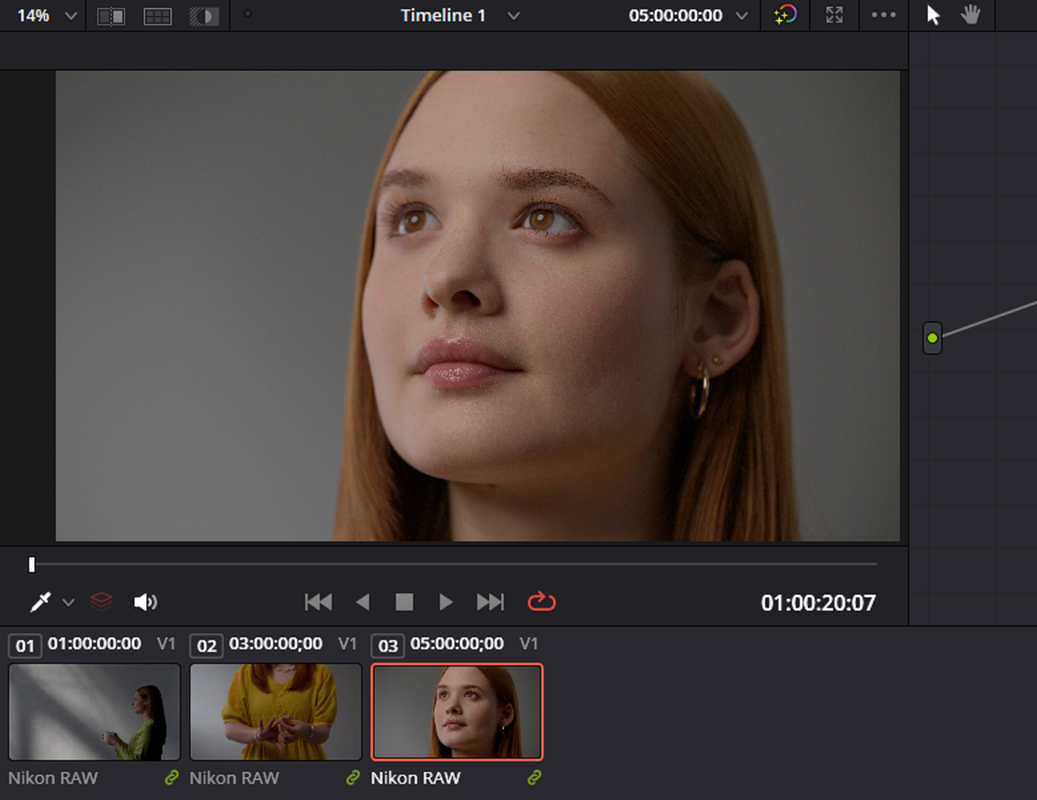Viewport: 1037px width, 800px height.
Task: Choose the qualifier eyedropper tool
Action: click(x=40, y=602)
